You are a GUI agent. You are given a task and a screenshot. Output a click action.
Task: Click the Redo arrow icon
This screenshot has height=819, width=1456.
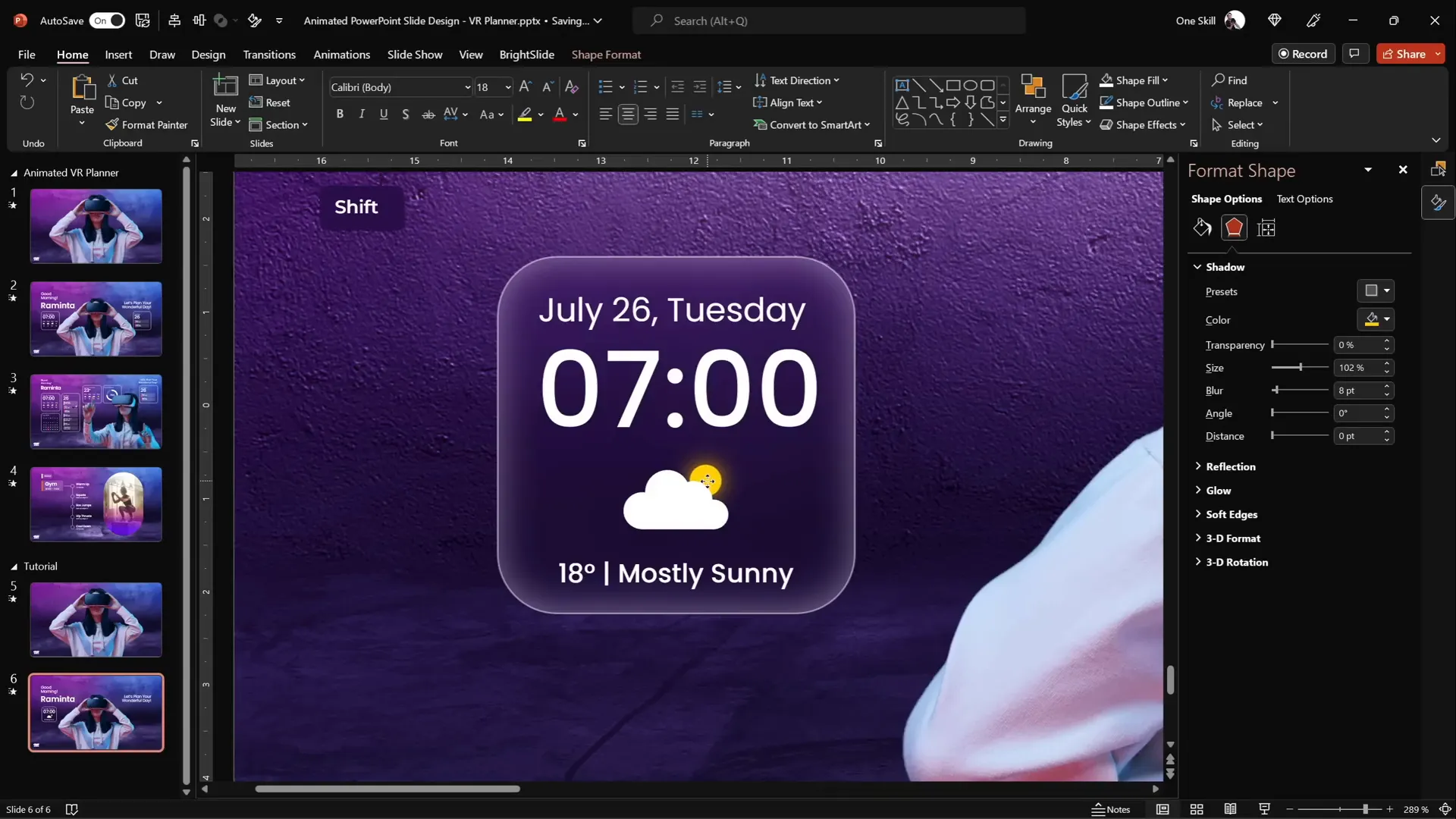(27, 102)
